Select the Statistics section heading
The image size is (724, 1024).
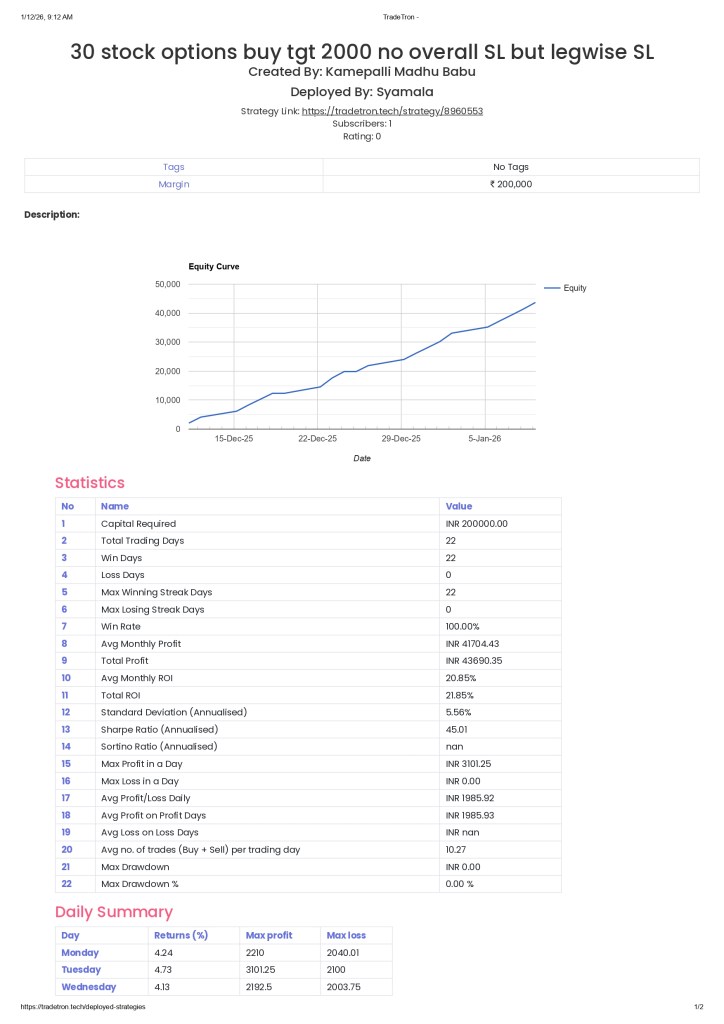[90, 483]
